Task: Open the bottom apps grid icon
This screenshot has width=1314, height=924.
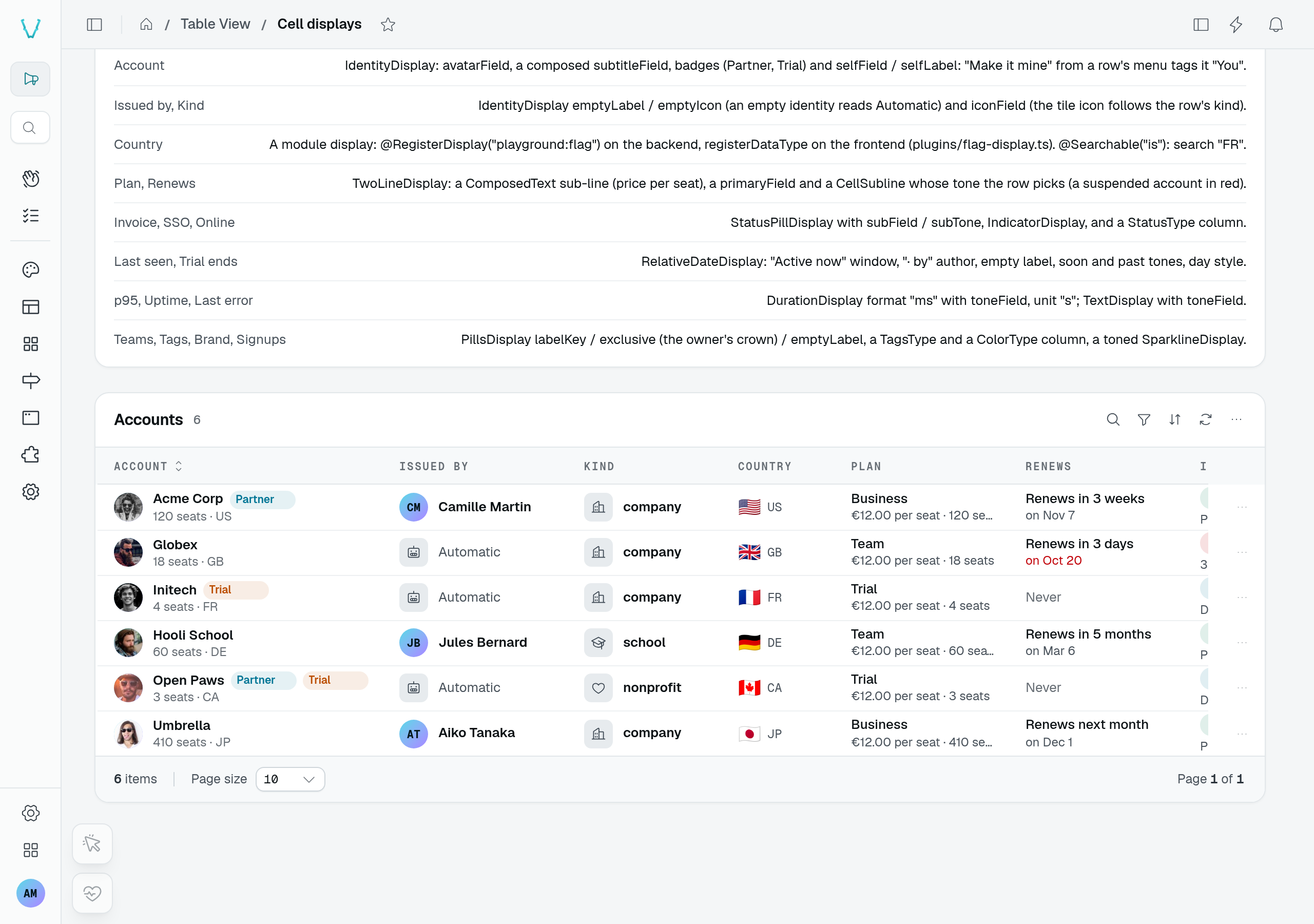Action: [x=30, y=850]
